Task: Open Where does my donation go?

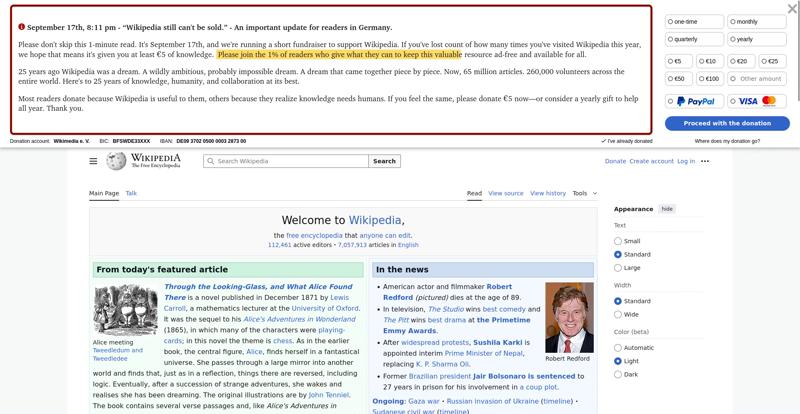Action: pos(727,141)
